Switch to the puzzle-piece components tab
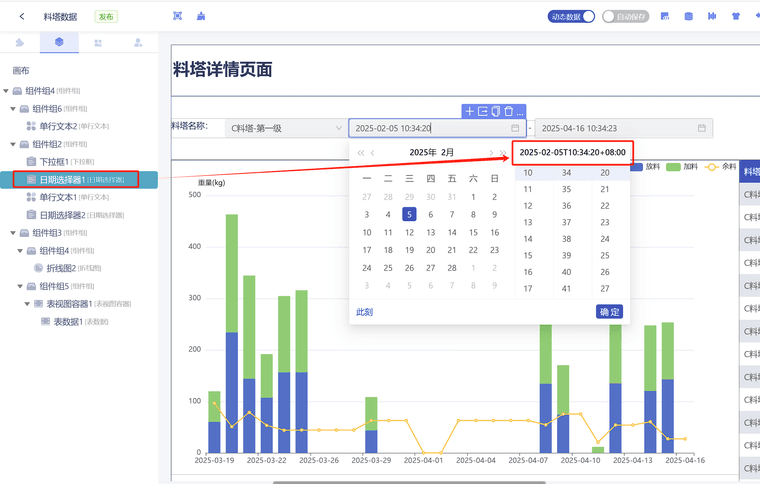The width and height of the screenshot is (760, 484). (x=20, y=43)
